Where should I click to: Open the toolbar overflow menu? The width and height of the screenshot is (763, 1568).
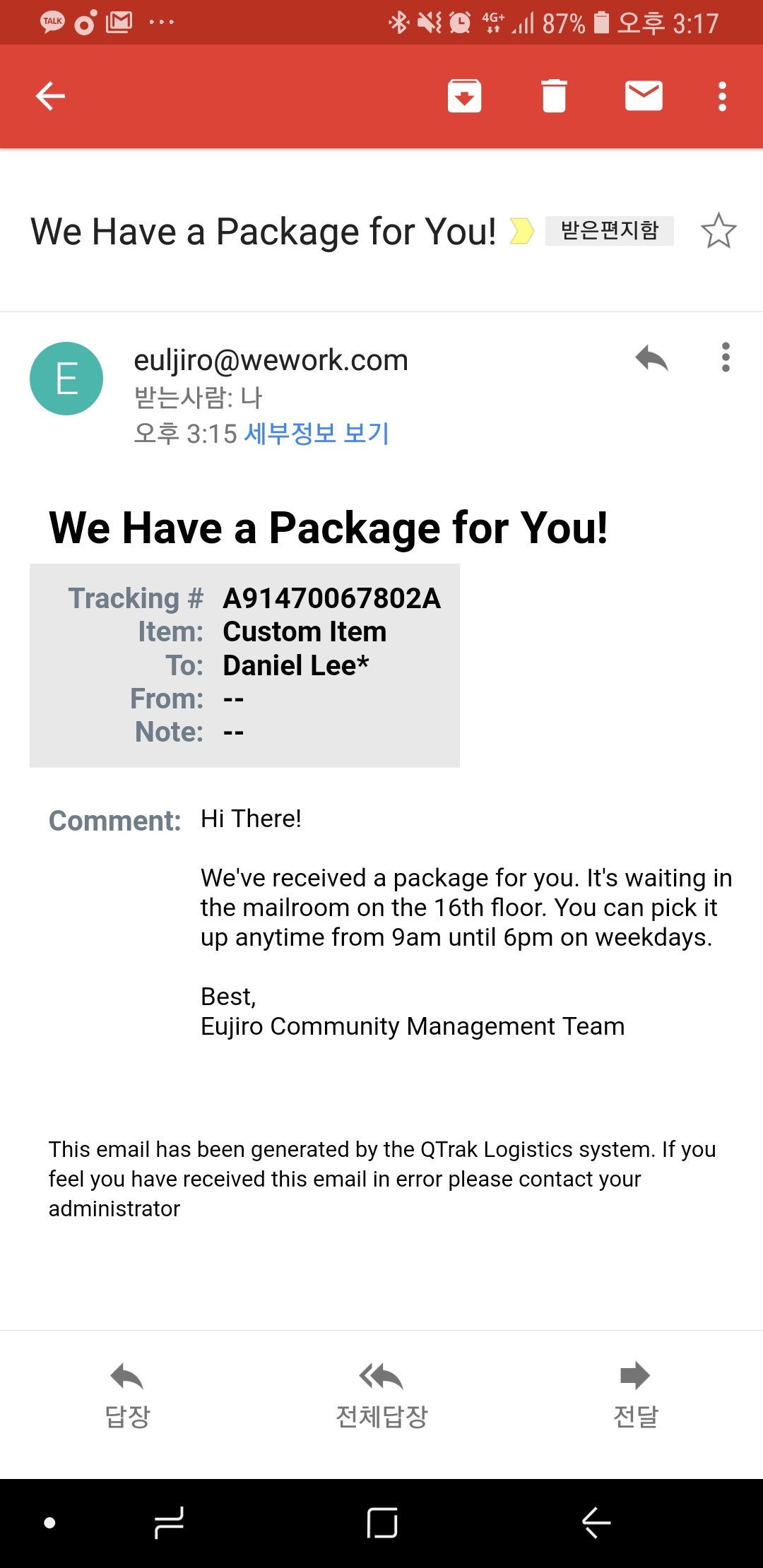722,96
